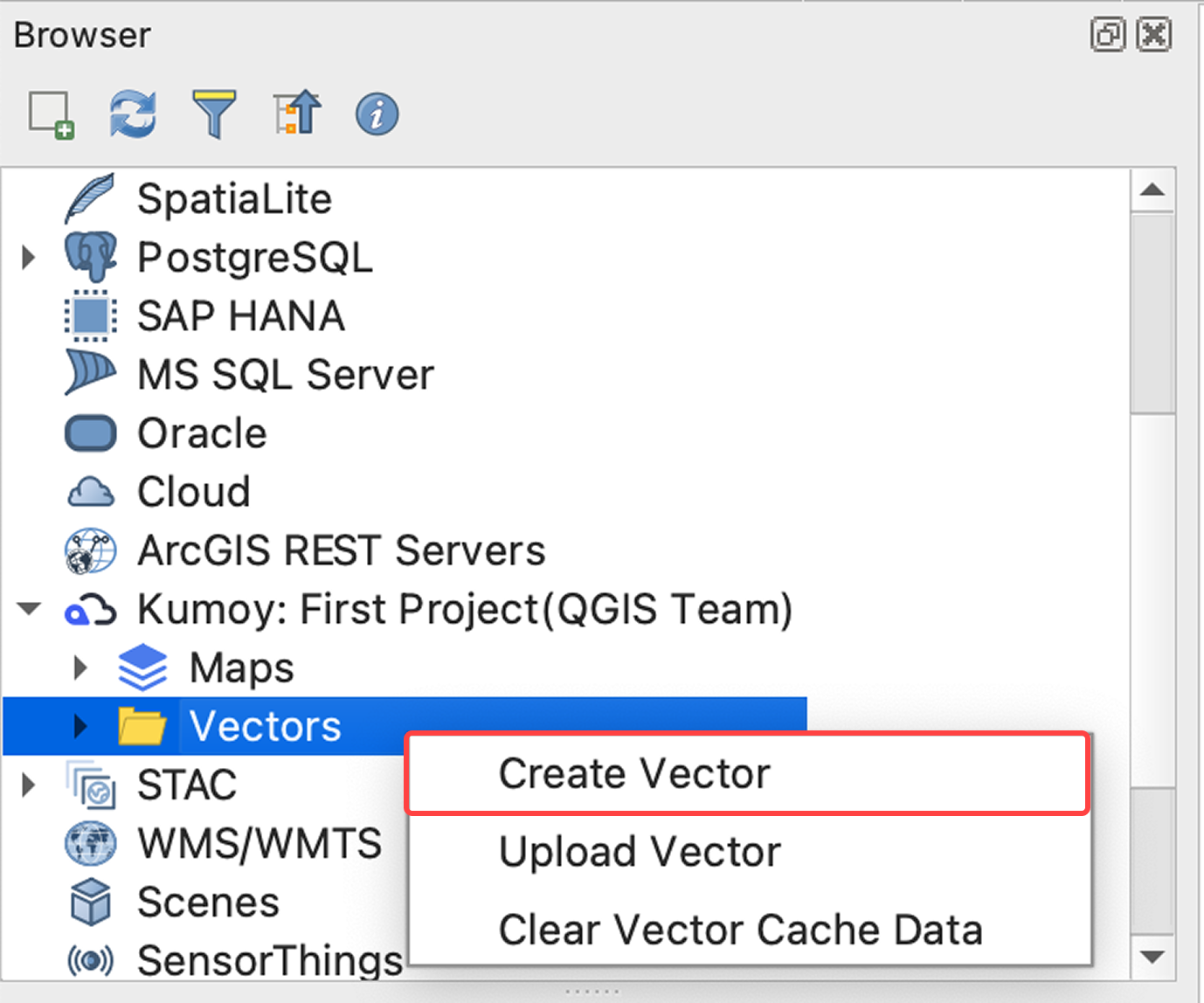Screen dimensions: 1204x1003
Task: Select the PostgreSQL elephant icon
Action: click(90, 257)
